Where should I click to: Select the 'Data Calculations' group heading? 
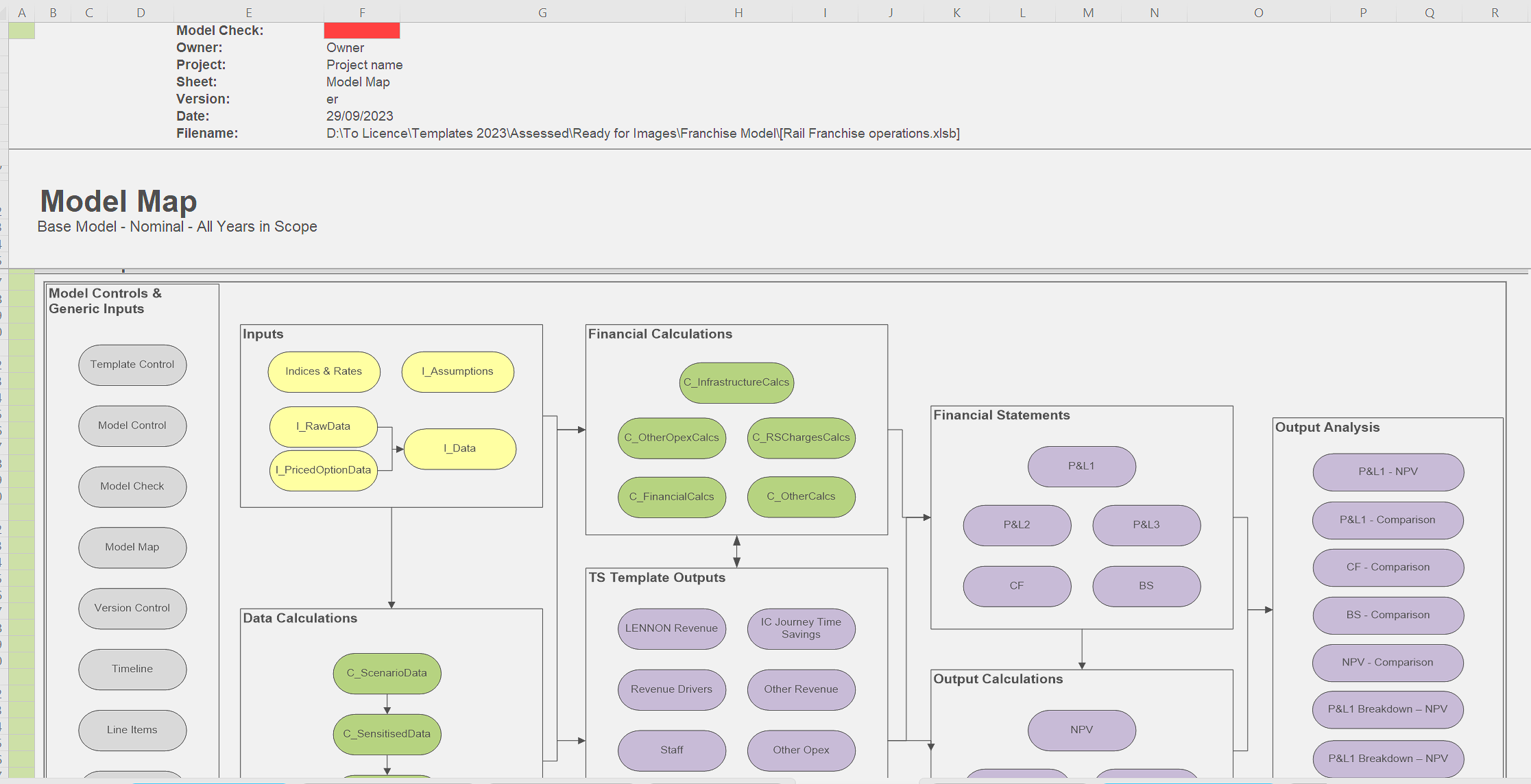300,618
